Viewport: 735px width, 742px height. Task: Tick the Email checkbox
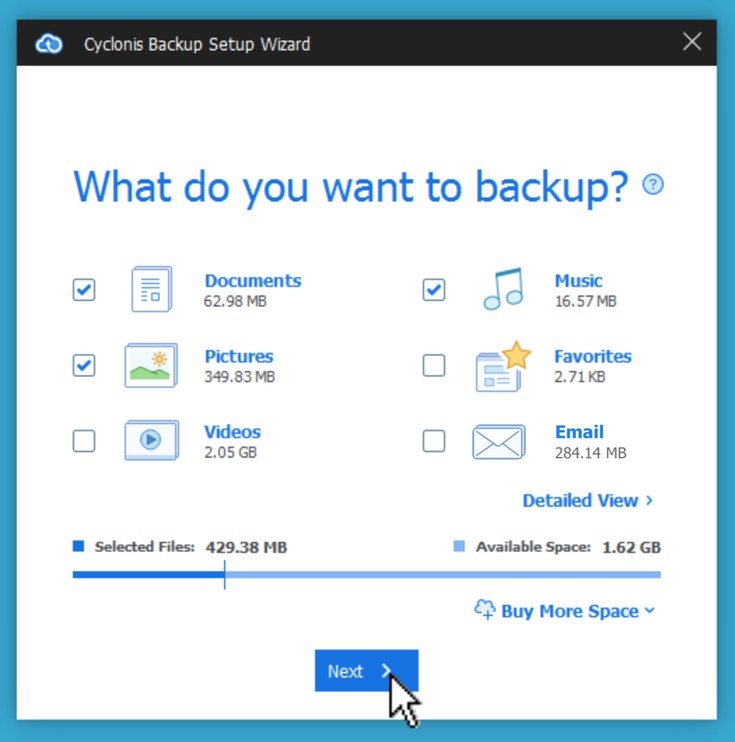(433, 440)
